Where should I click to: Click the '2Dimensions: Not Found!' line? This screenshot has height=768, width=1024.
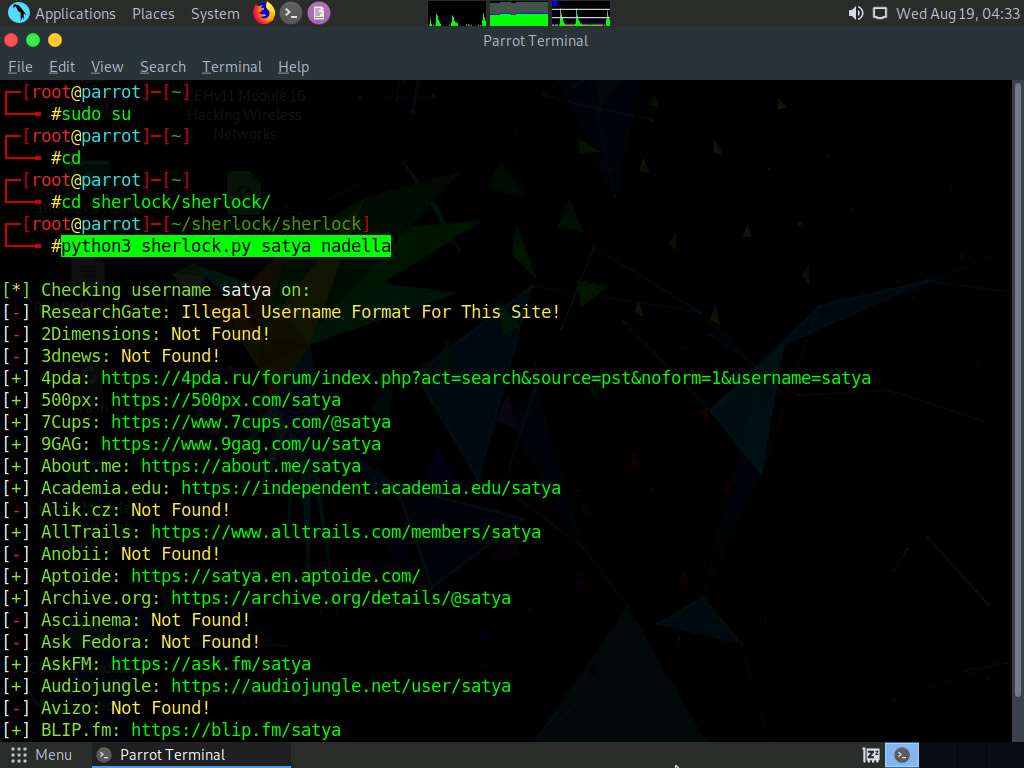tap(136, 334)
